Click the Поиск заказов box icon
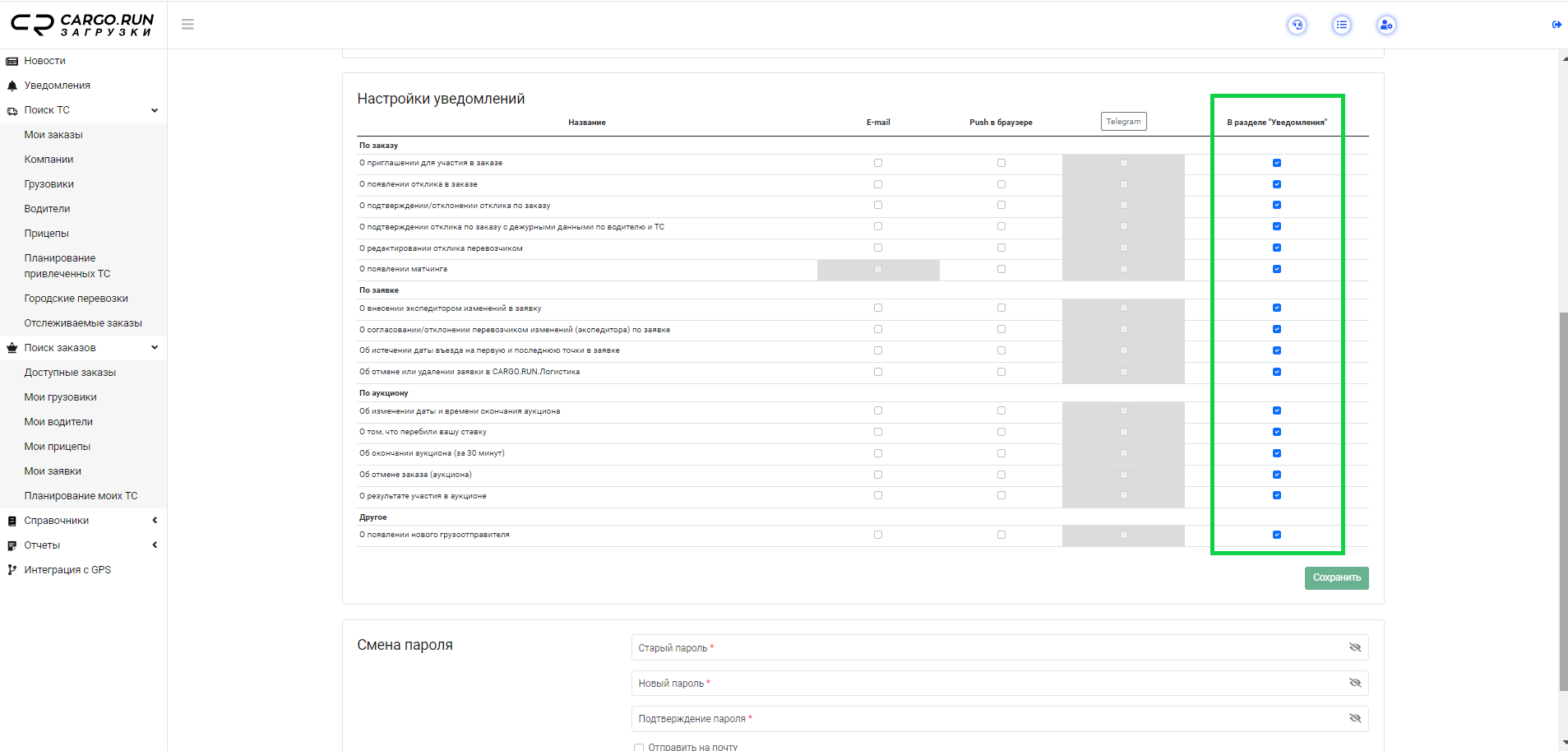 tap(12, 348)
